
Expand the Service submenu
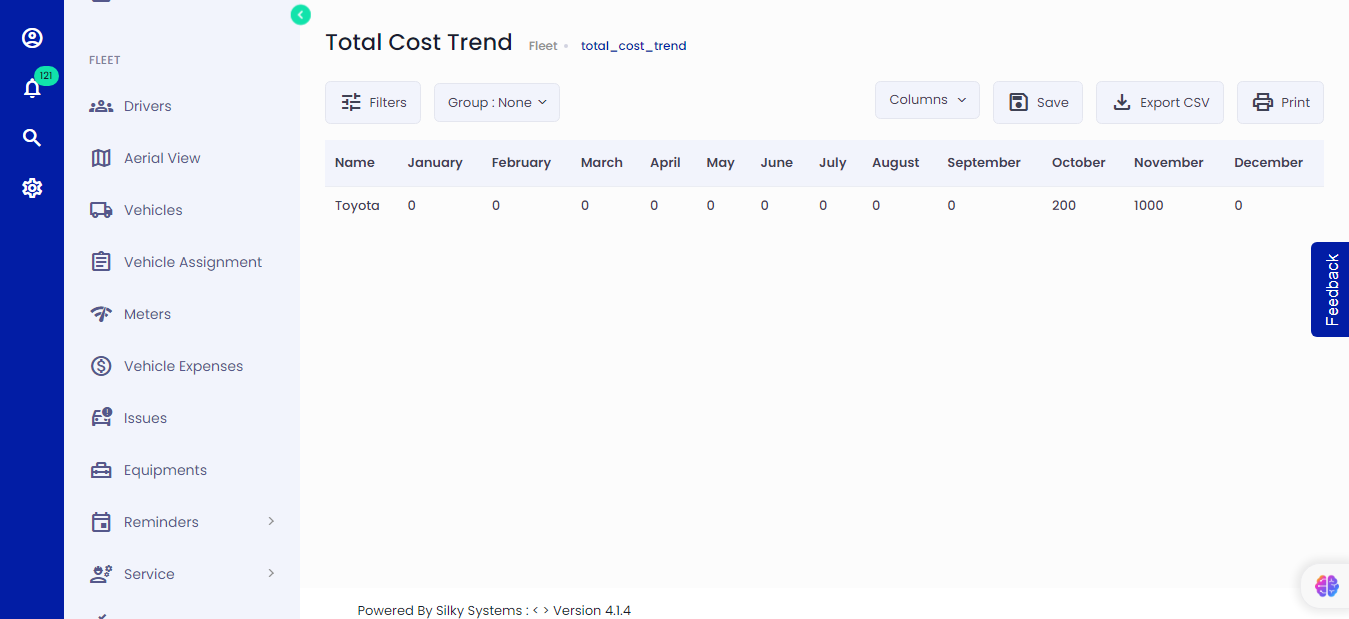pyautogui.click(x=271, y=574)
